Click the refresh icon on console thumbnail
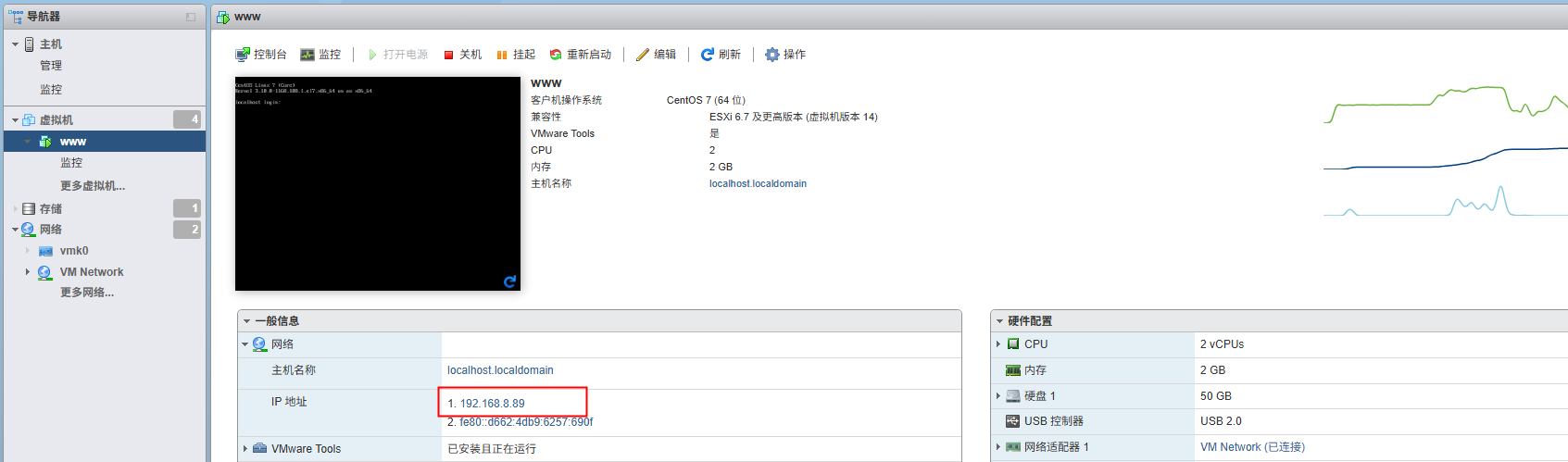1568x462 pixels. (x=509, y=281)
